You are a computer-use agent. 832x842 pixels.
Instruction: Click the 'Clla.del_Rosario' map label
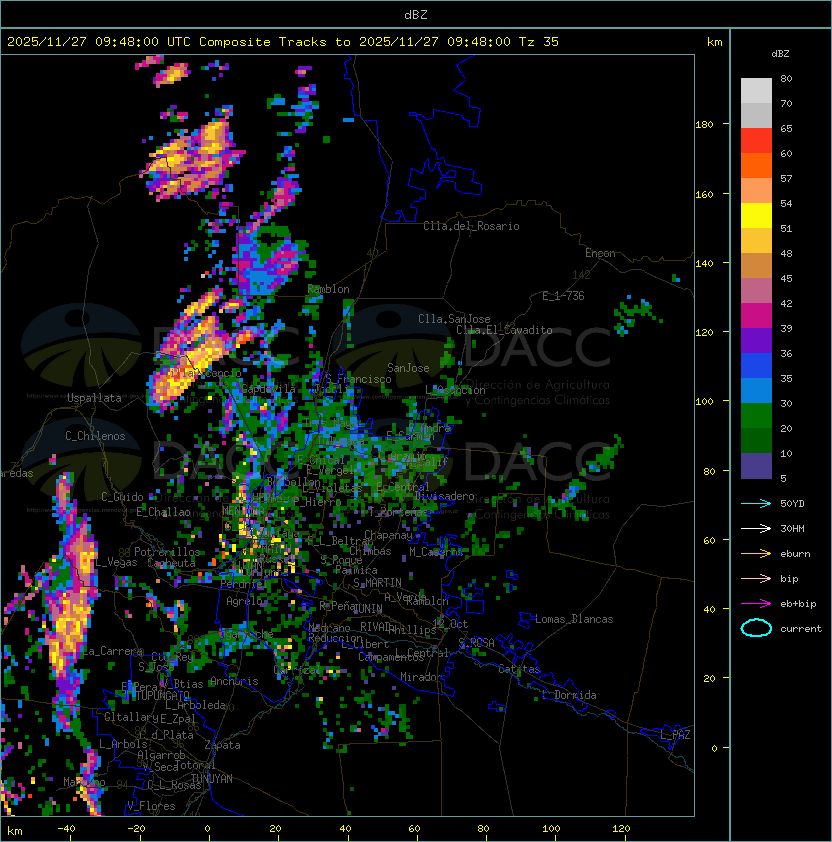471,226
